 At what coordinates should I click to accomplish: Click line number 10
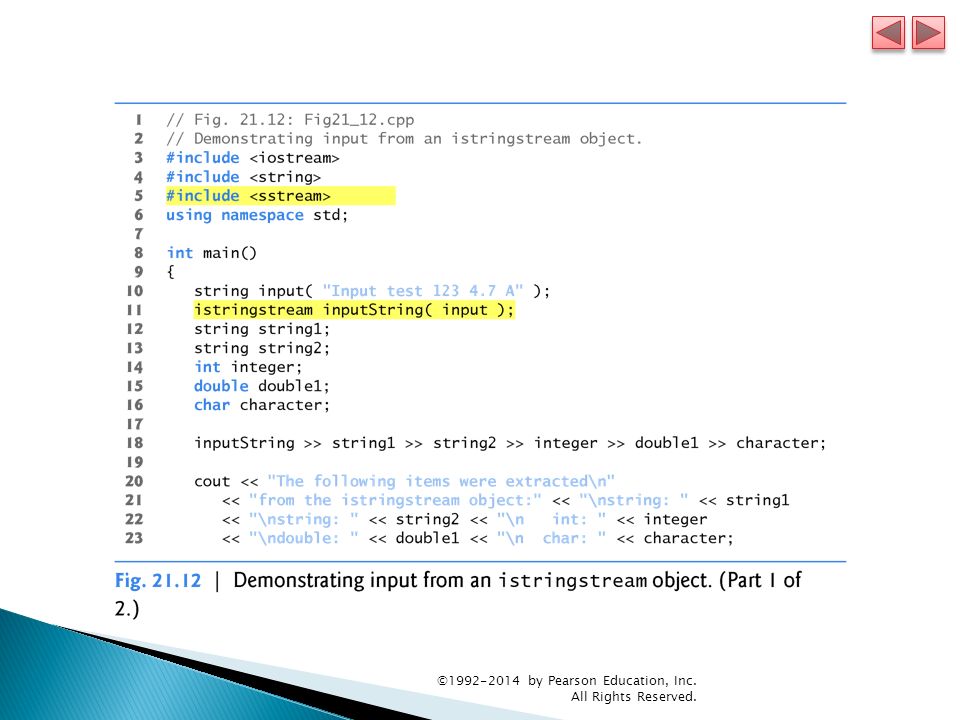[x=134, y=291]
